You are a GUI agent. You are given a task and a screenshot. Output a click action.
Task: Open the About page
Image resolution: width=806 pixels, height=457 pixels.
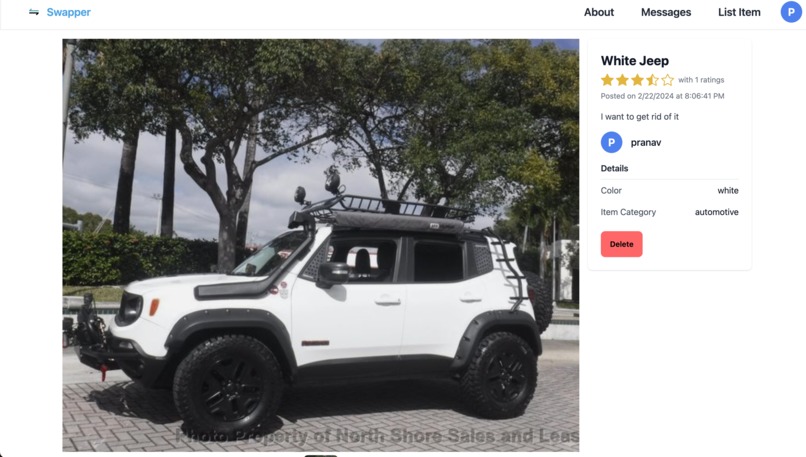pyautogui.click(x=599, y=12)
